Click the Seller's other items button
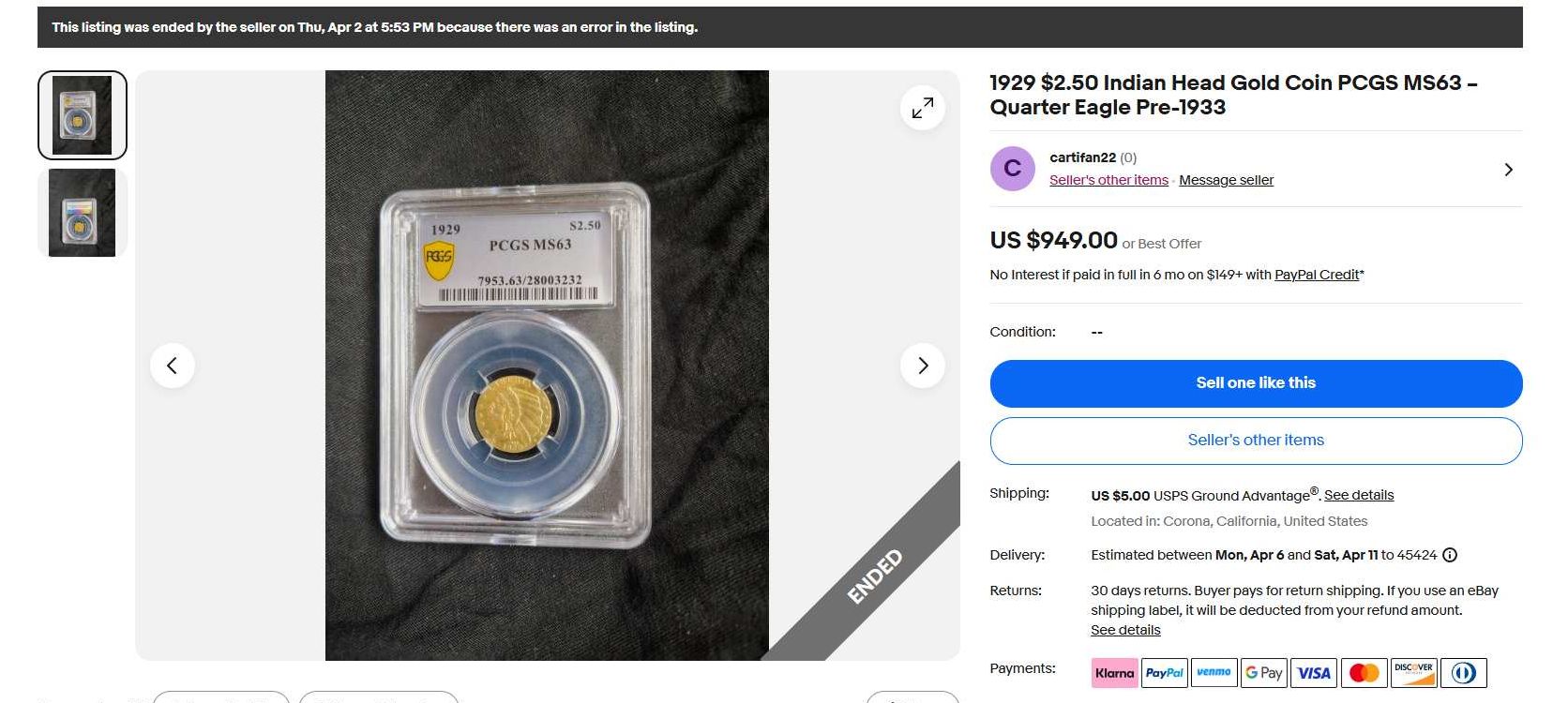Image resolution: width=1568 pixels, height=703 pixels. click(x=1256, y=441)
